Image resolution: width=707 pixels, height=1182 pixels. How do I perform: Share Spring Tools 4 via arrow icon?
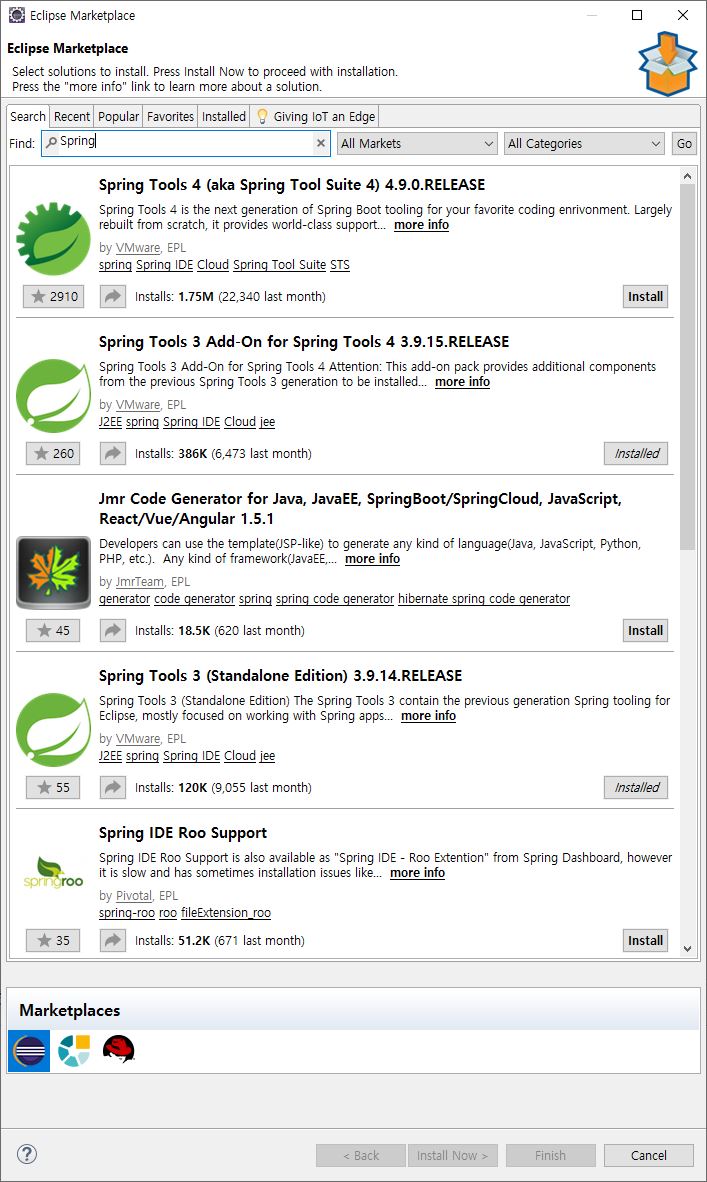point(112,296)
